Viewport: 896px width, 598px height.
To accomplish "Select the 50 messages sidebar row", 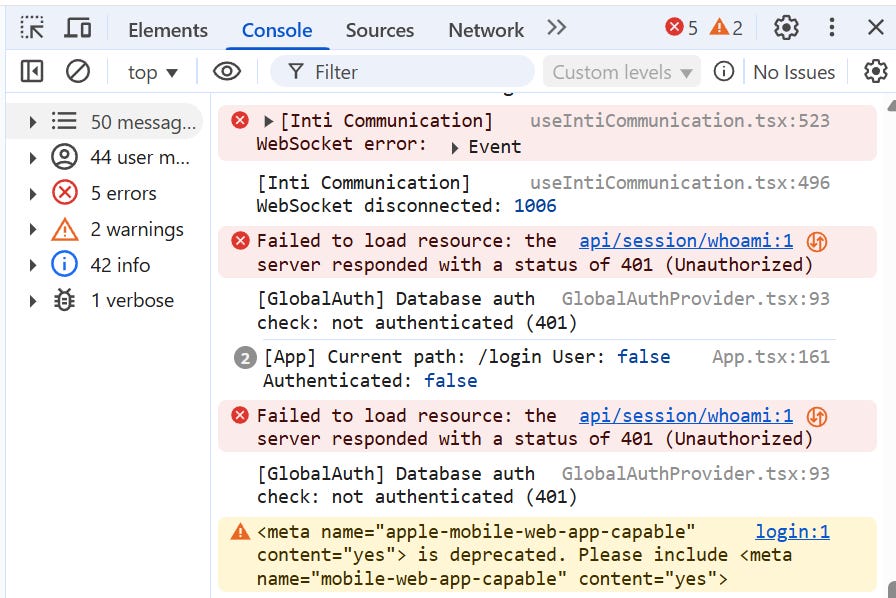I will (105, 122).
